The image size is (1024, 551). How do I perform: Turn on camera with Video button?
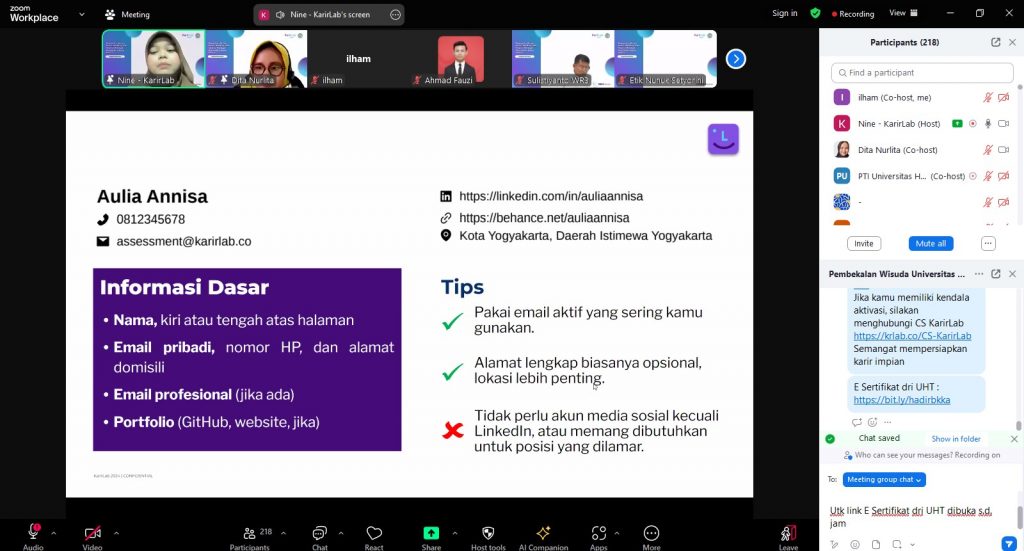point(92,534)
